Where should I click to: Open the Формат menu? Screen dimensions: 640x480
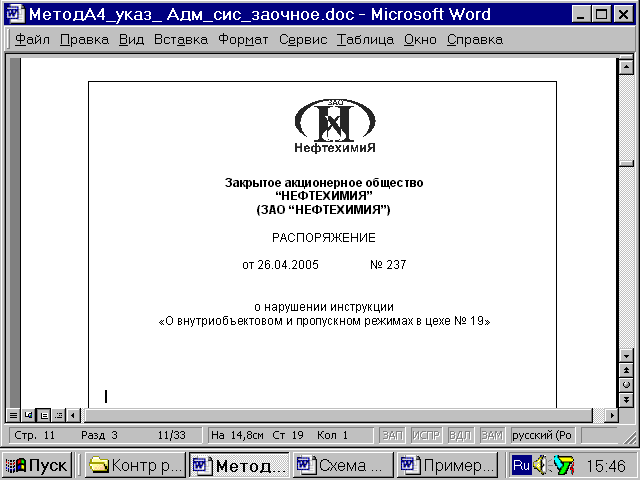(243, 40)
